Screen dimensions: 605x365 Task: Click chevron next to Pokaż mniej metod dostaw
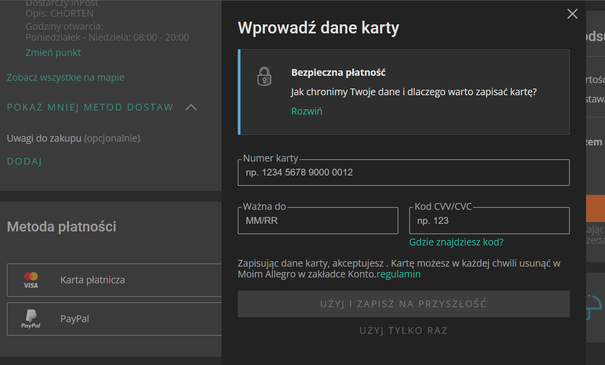coord(191,108)
